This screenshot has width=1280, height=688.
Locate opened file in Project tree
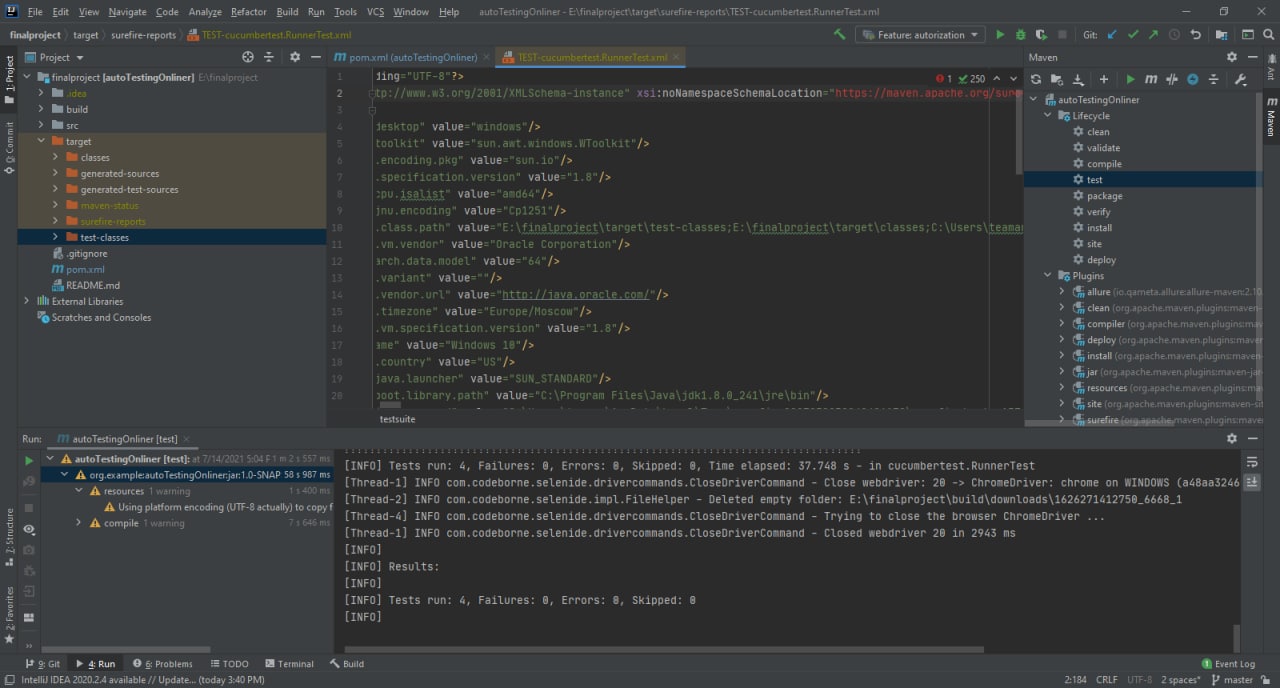click(x=247, y=57)
